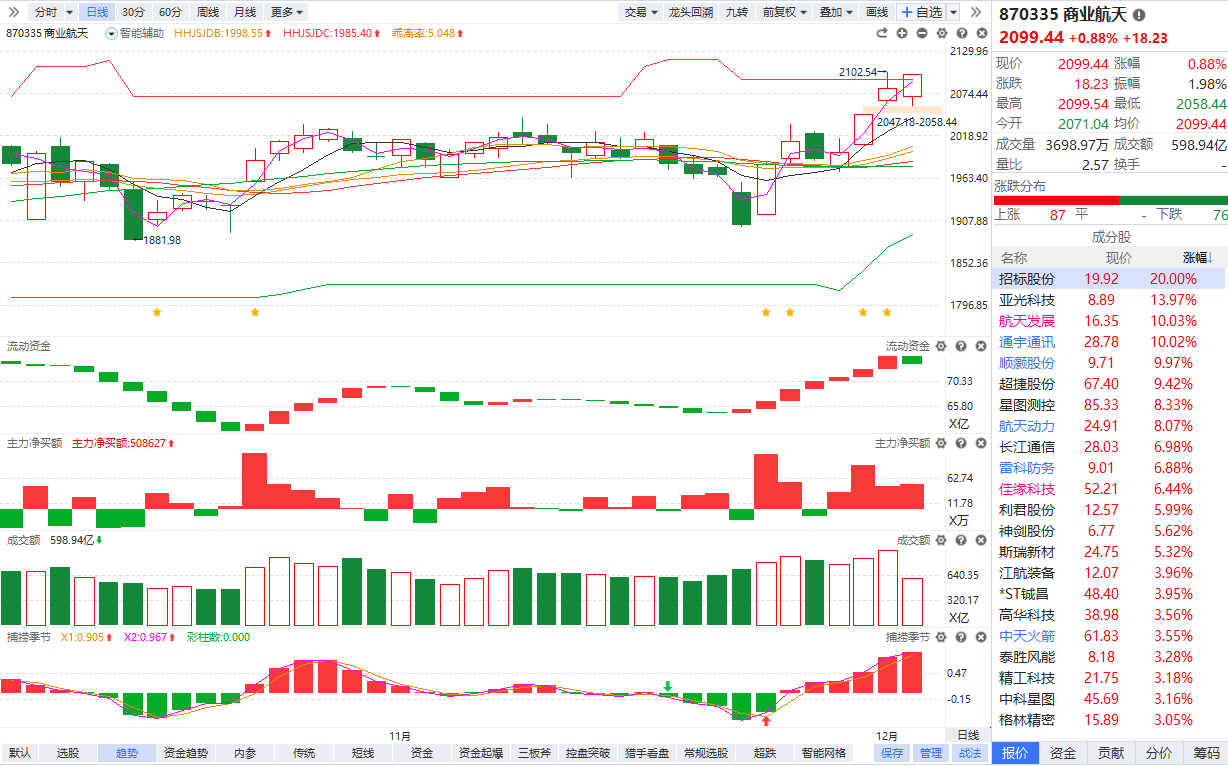Expand the arrow next to 自选 button
The width and height of the screenshot is (1228, 766).
pyautogui.click(x=953, y=12)
